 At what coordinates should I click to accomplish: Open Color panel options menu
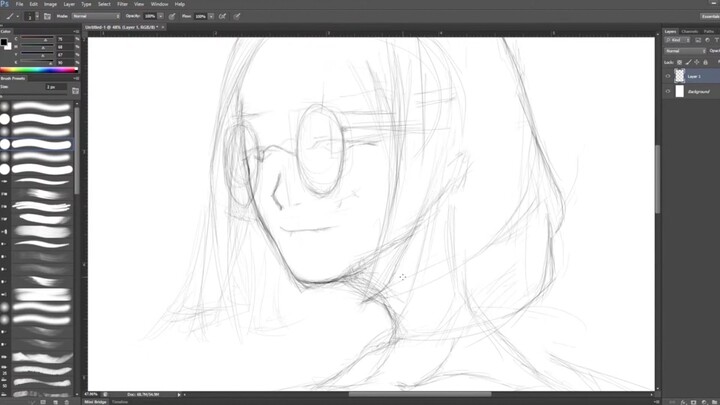click(x=76, y=31)
